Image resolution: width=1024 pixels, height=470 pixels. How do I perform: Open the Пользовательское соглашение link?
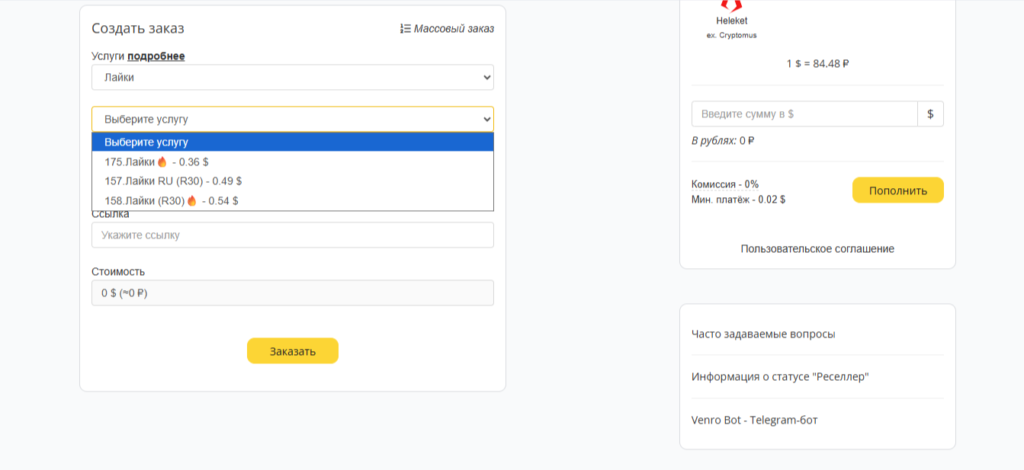pos(817,248)
